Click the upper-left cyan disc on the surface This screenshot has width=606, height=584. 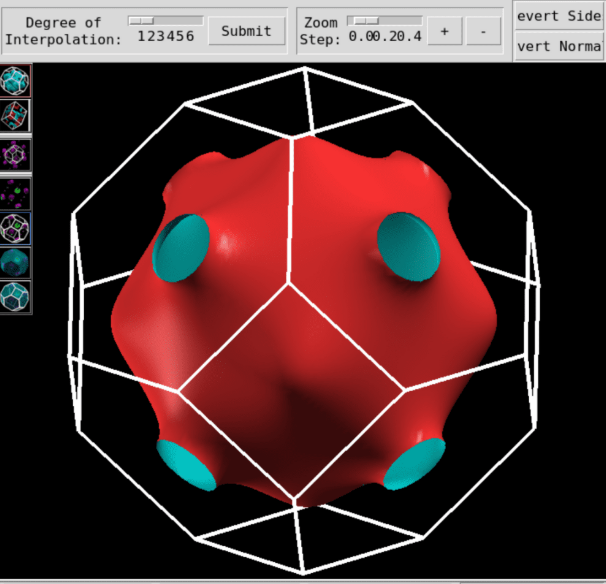181,248
